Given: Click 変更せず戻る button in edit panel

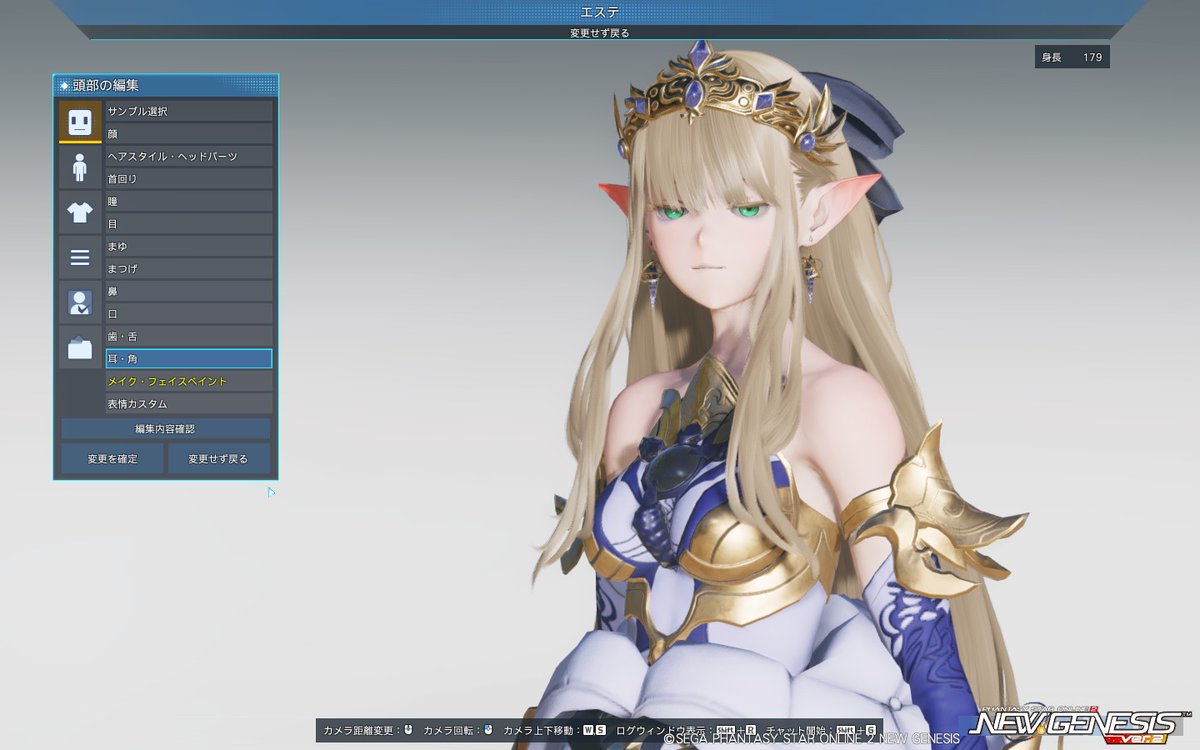Looking at the screenshot, I should (x=220, y=459).
